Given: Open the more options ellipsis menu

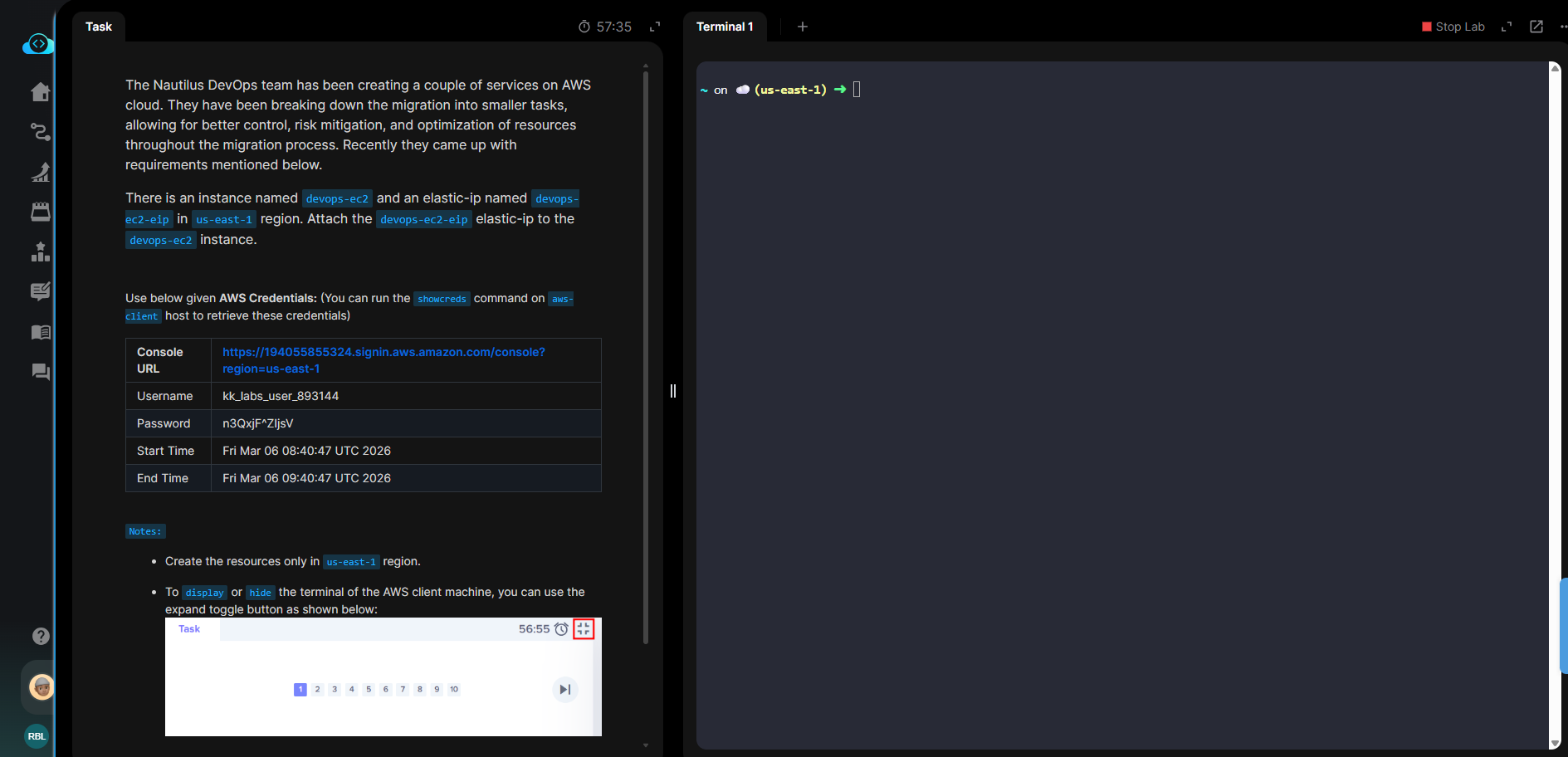Looking at the screenshot, I should click(x=1563, y=27).
